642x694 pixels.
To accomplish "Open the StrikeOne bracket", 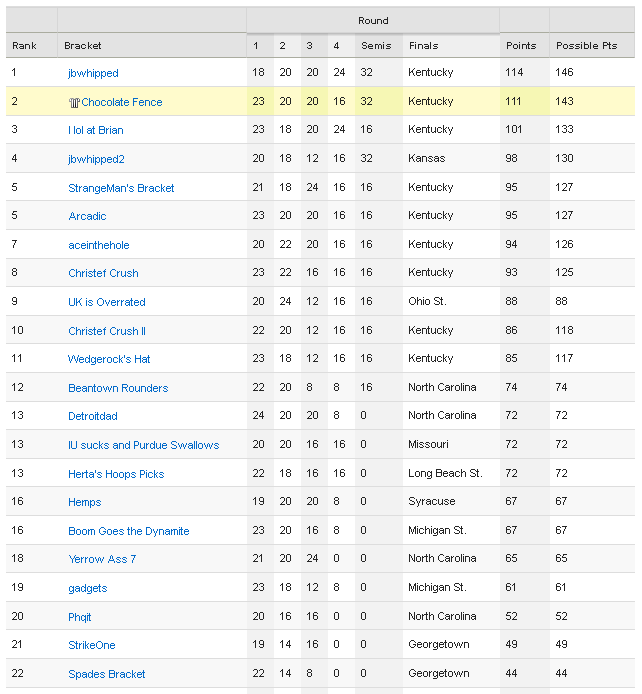I will 91,645.
